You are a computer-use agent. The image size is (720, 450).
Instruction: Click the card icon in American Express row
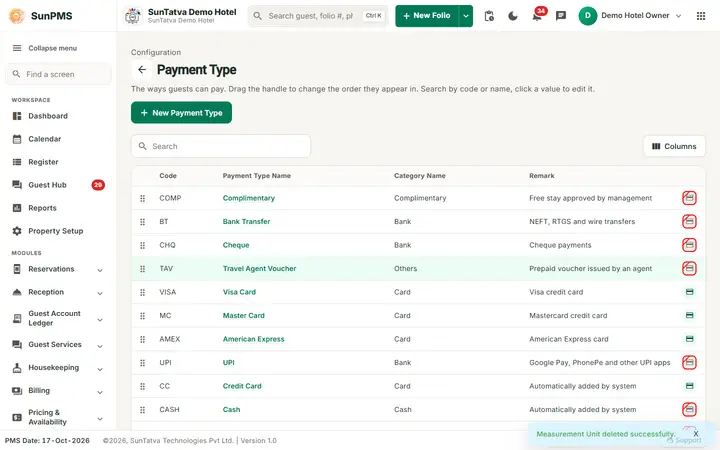pyautogui.click(x=689, y=339)
